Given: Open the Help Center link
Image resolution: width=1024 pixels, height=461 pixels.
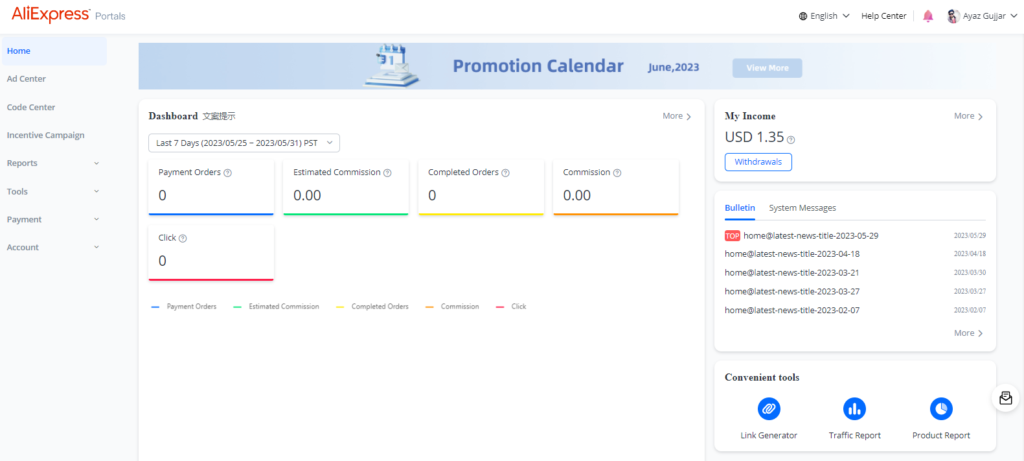Looking at the screenshot, I should click(x=884, y=16).
